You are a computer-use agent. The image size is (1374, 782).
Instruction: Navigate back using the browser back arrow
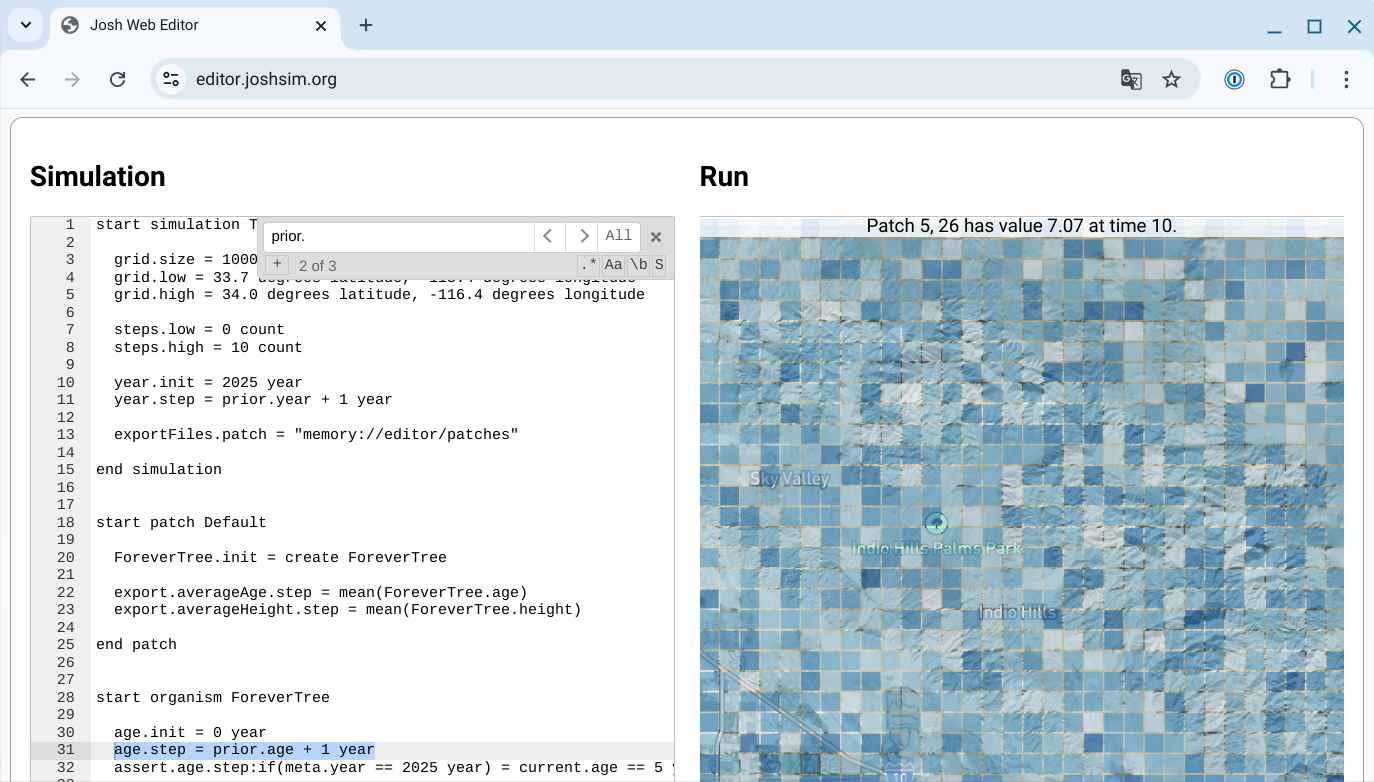(x=27, y=79)
